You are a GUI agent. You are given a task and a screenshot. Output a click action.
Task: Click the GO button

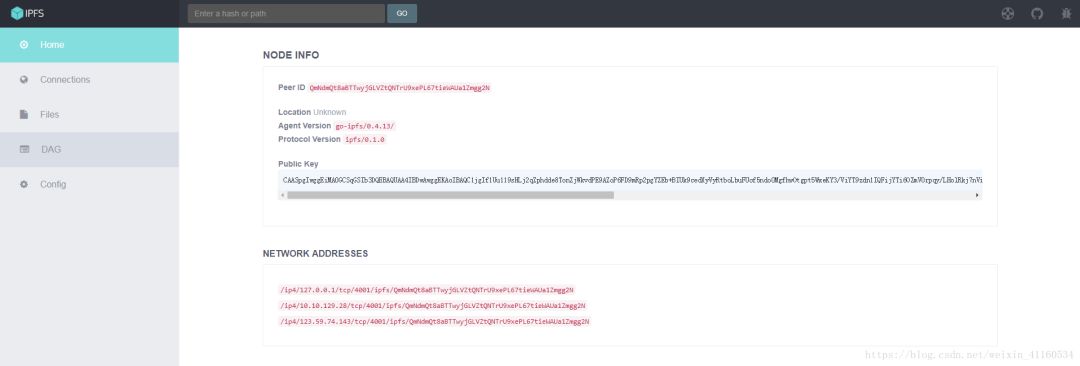[402, 13]
